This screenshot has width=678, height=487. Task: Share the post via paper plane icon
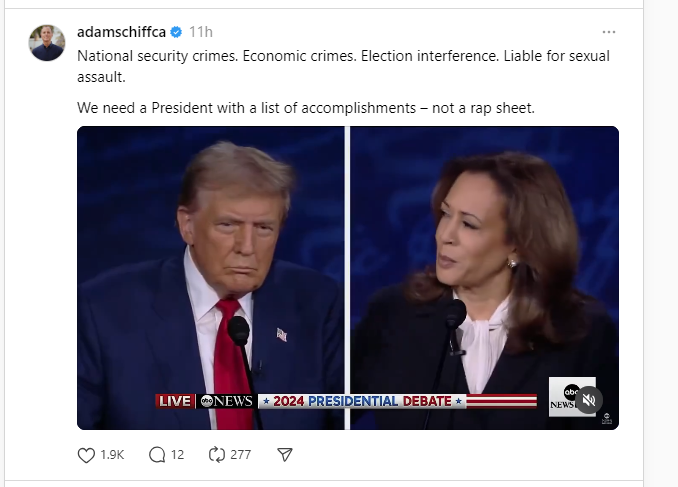tap(284, 454)
